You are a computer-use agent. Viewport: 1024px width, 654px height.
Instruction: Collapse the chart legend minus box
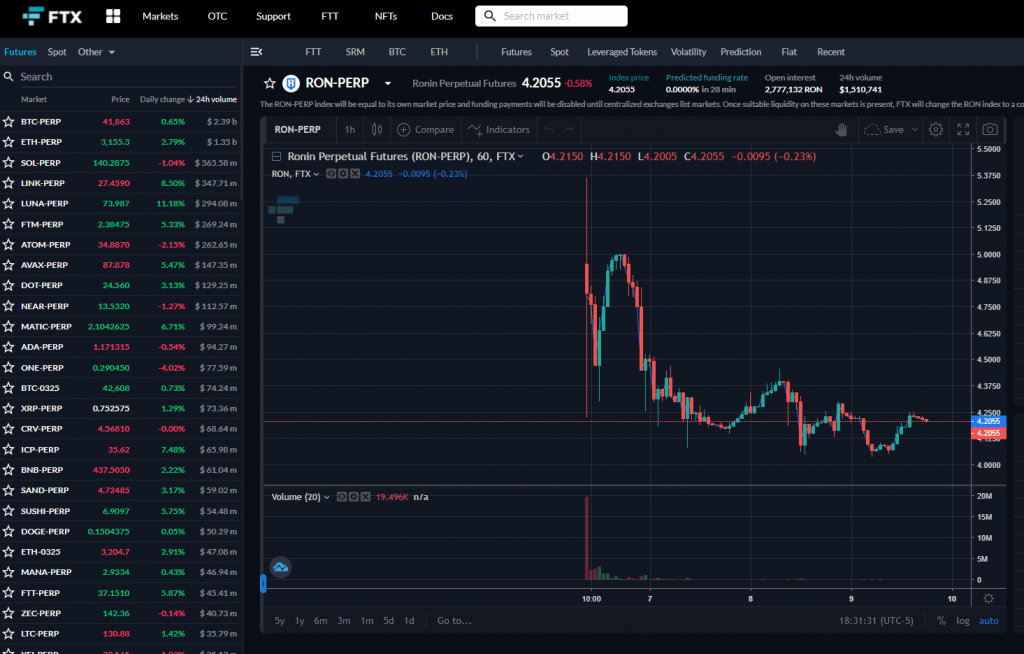click(x=276, y=156)
